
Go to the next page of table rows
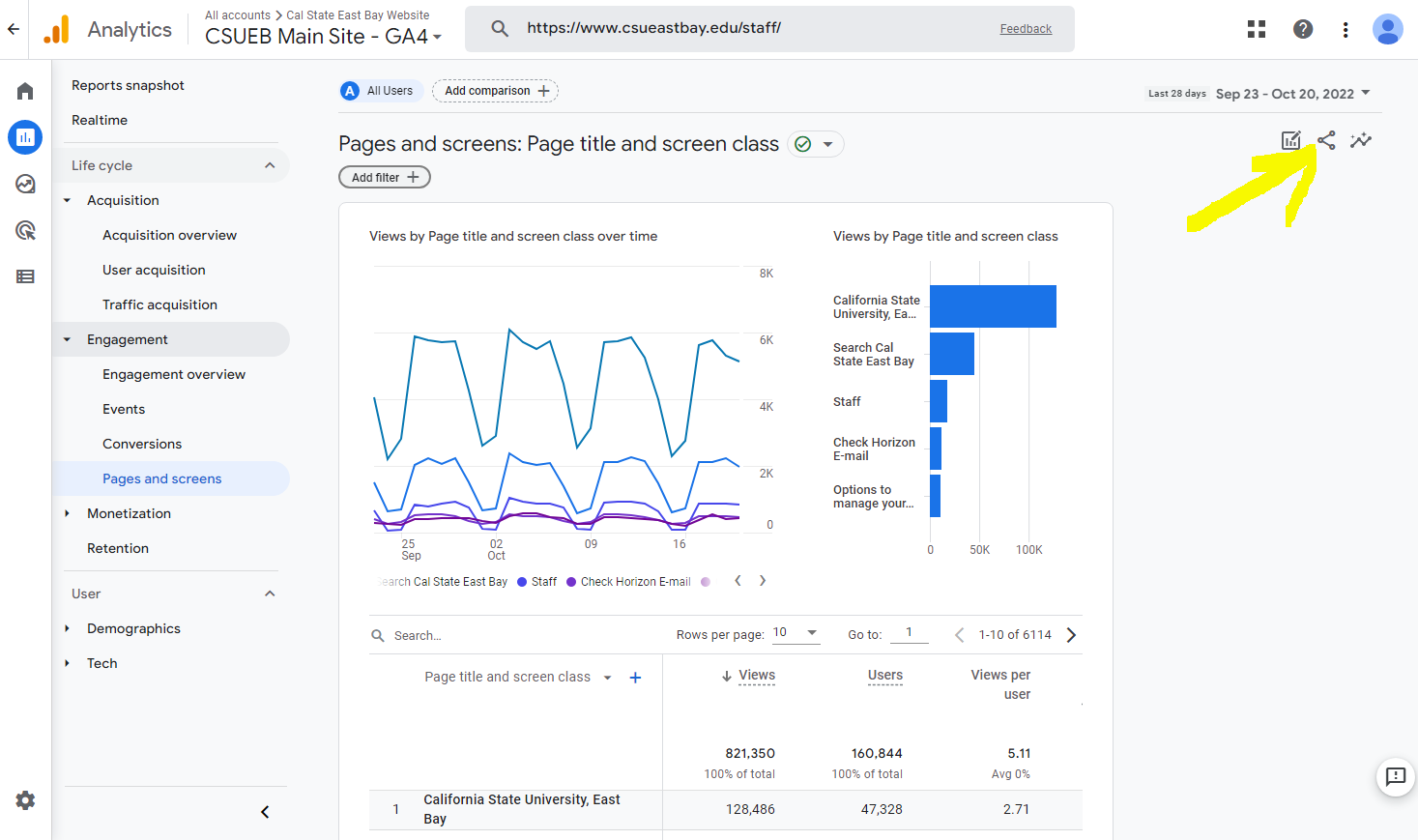(1071, 635)
